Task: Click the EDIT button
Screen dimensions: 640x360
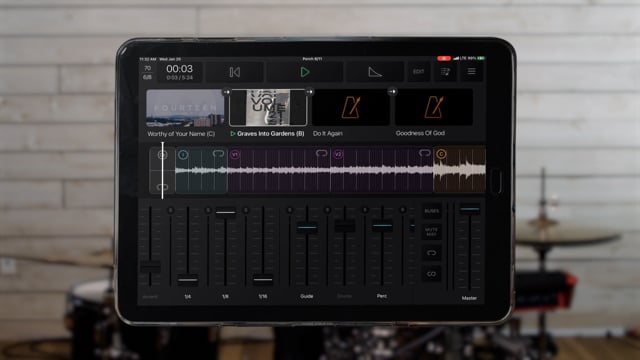Action: 418,72
